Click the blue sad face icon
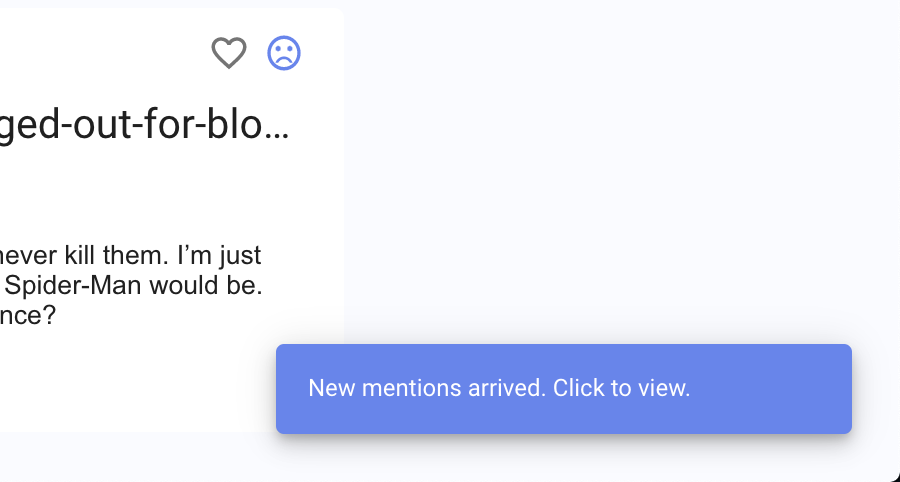This screenshot has width=900, height=482. (x=284, y=53)
